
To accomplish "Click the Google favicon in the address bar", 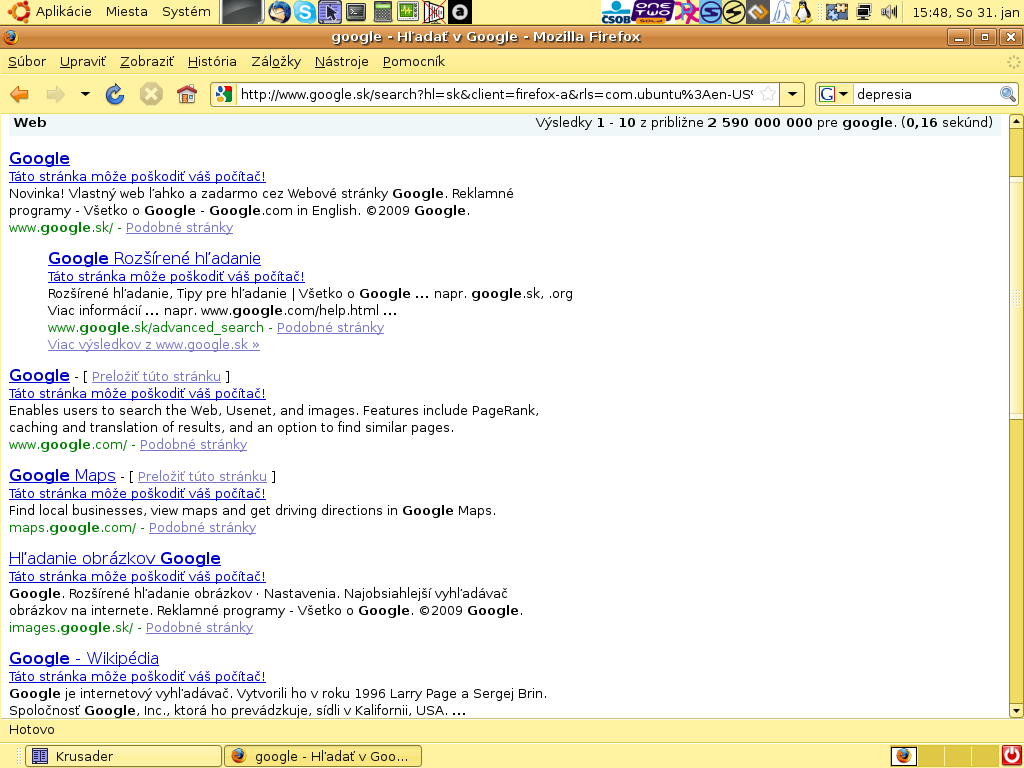I will [224, 95].
